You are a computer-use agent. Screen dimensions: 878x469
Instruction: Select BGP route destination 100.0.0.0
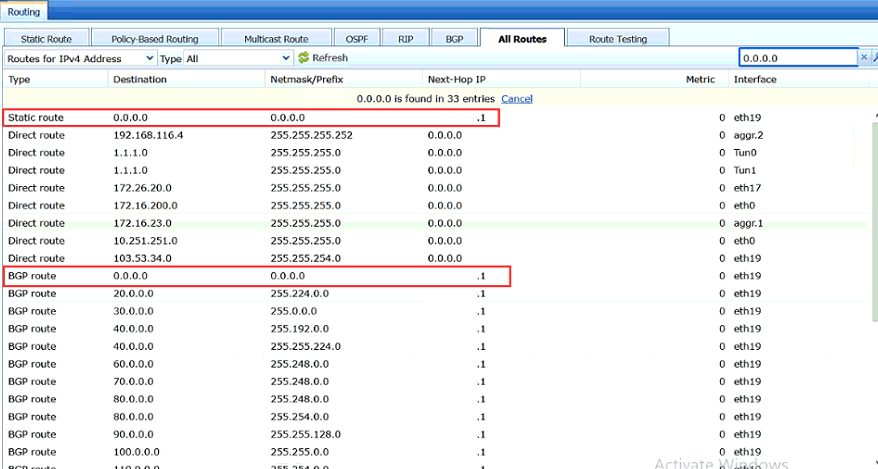coord(136,452)
